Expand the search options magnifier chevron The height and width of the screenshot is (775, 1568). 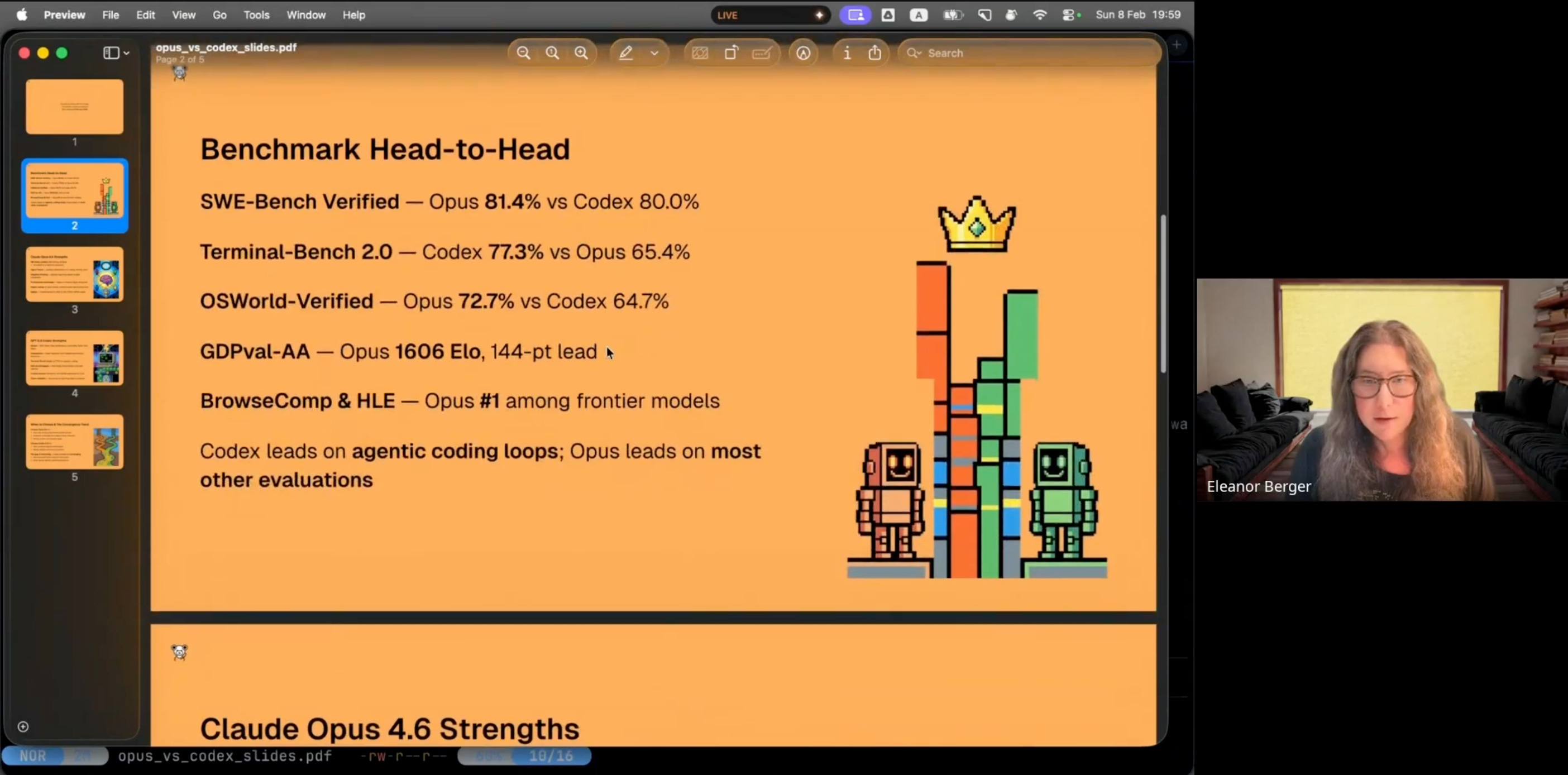point(914,53)
